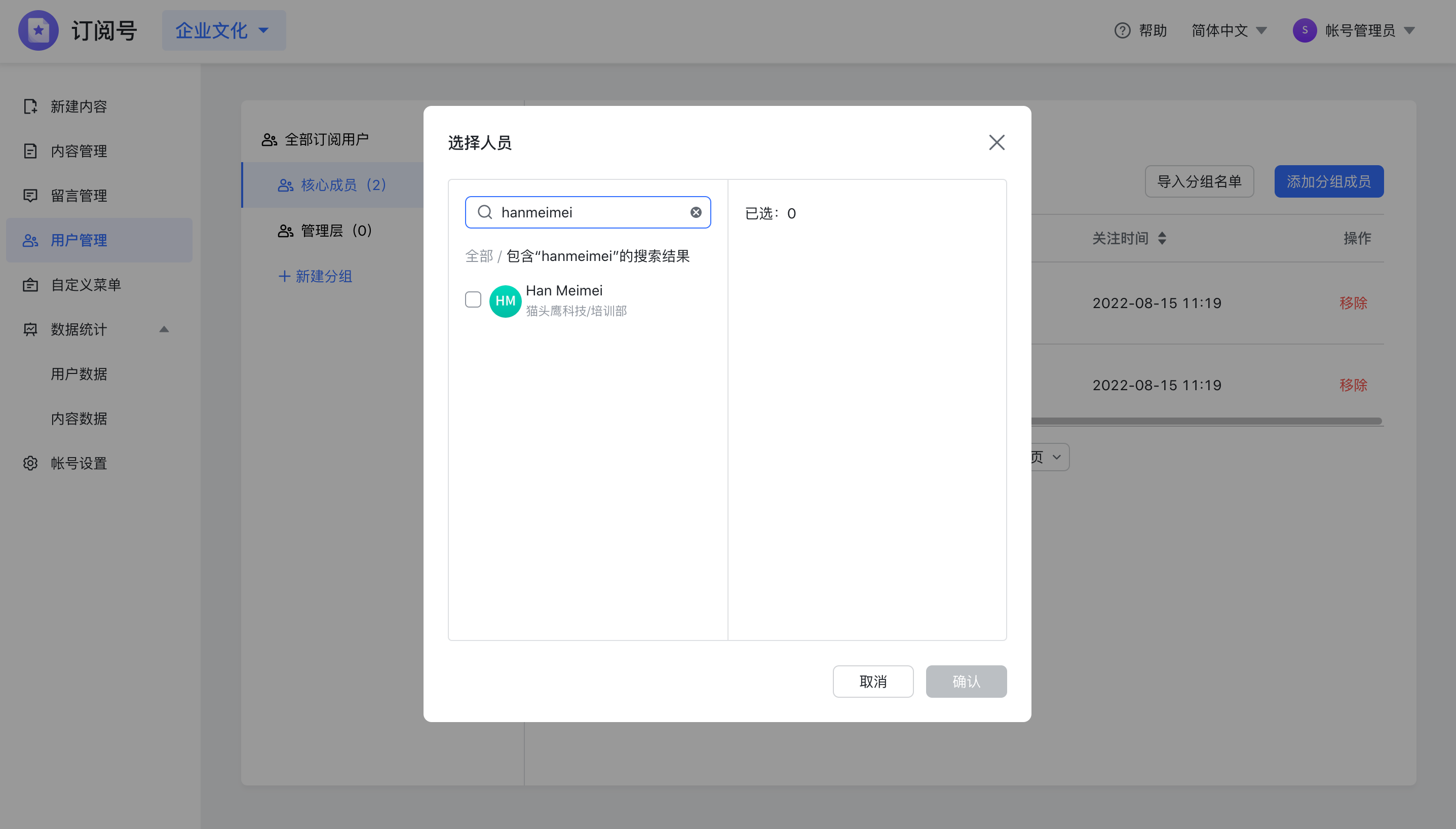The width and height of the screenshot is (1456, 829).
Task: Click 新建分组 link
Action: pos(315,276)
